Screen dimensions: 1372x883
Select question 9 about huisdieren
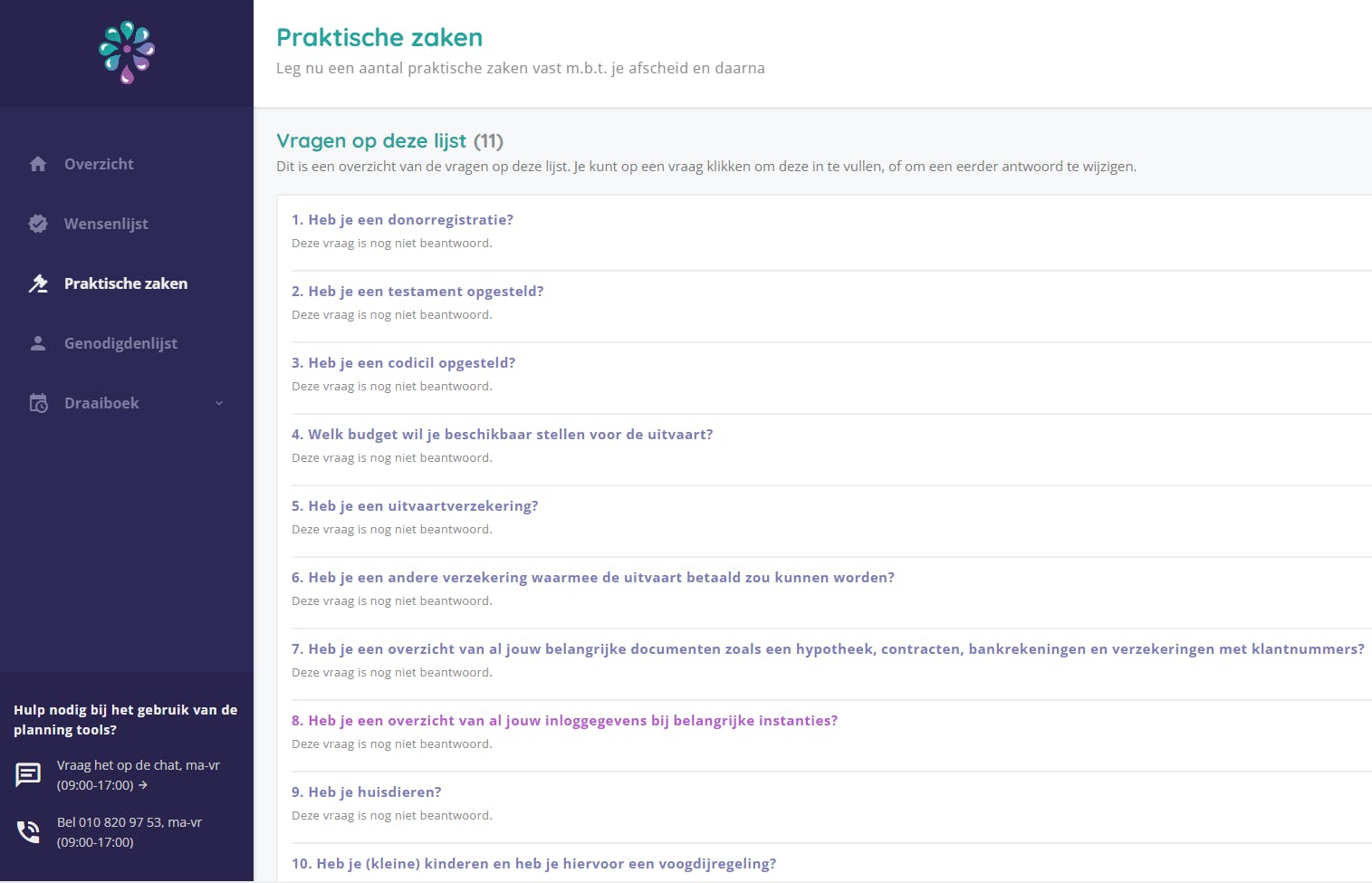pos(366,792)
